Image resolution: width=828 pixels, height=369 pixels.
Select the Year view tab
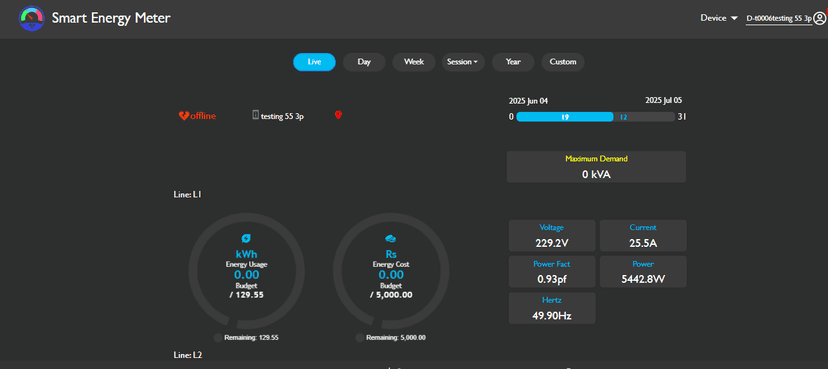(x=513, y=62)
